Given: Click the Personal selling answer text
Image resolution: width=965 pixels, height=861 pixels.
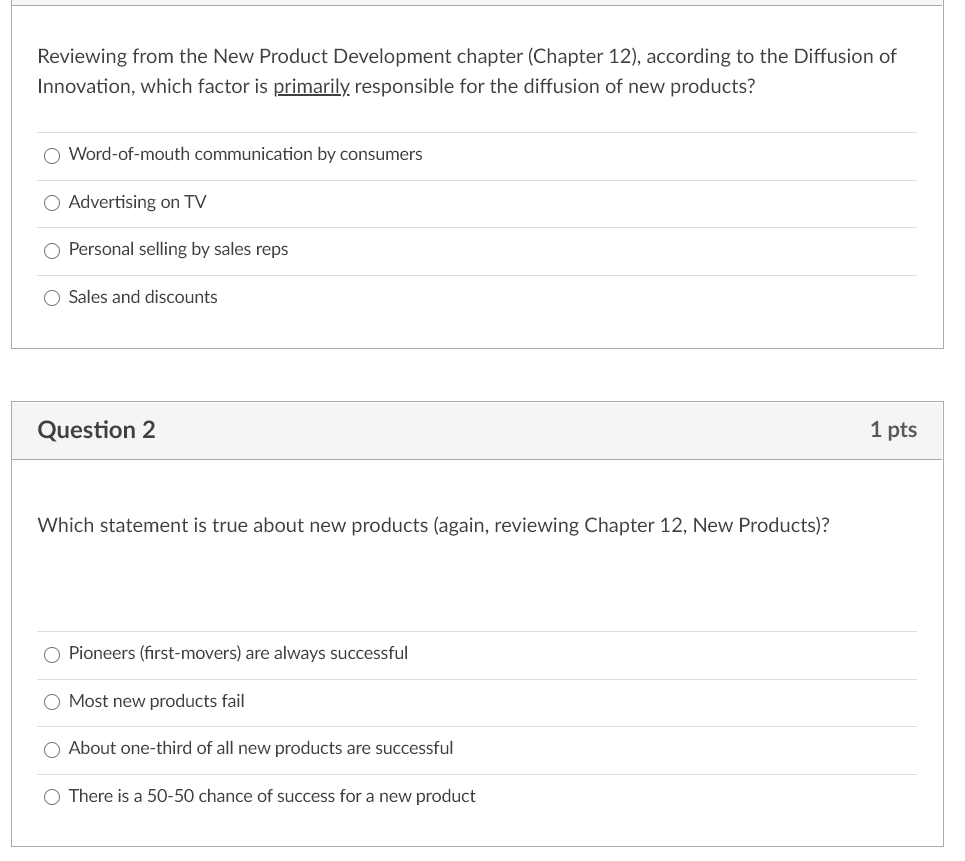Looking at the screenshot, I should coord(178,249).
